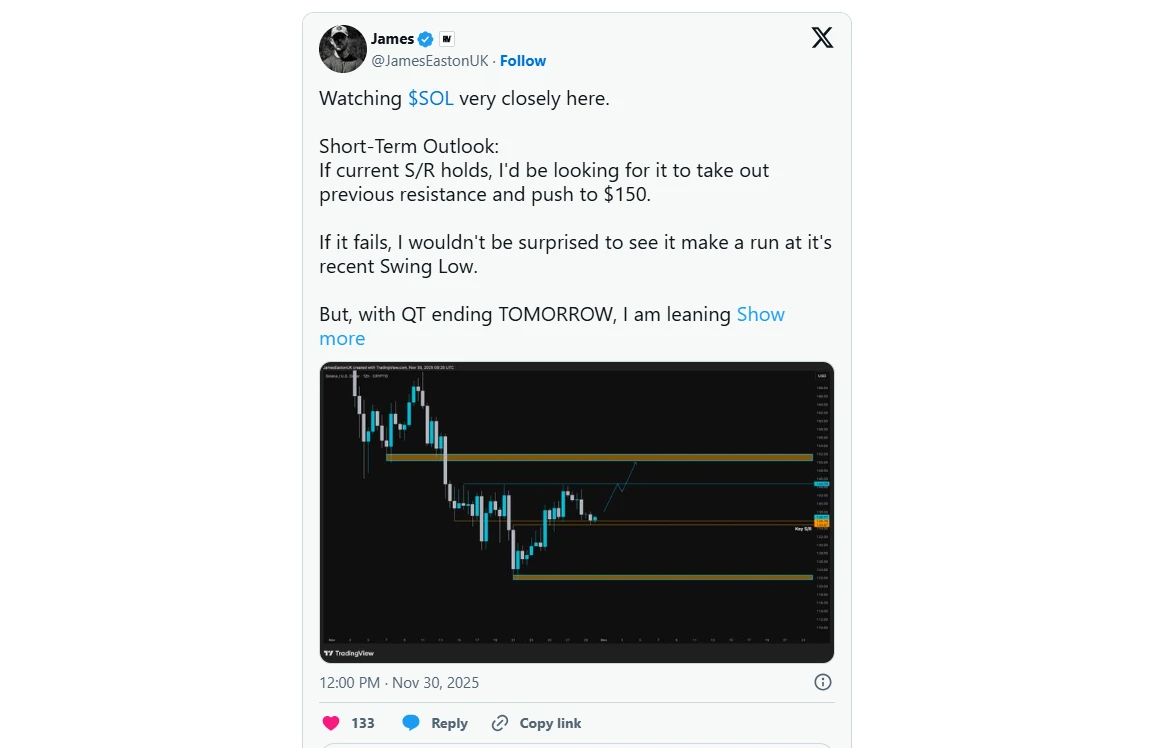Click the Key S/R label in chart
1173x748 pixels.
pyautogui.click(x=802, y=528)
